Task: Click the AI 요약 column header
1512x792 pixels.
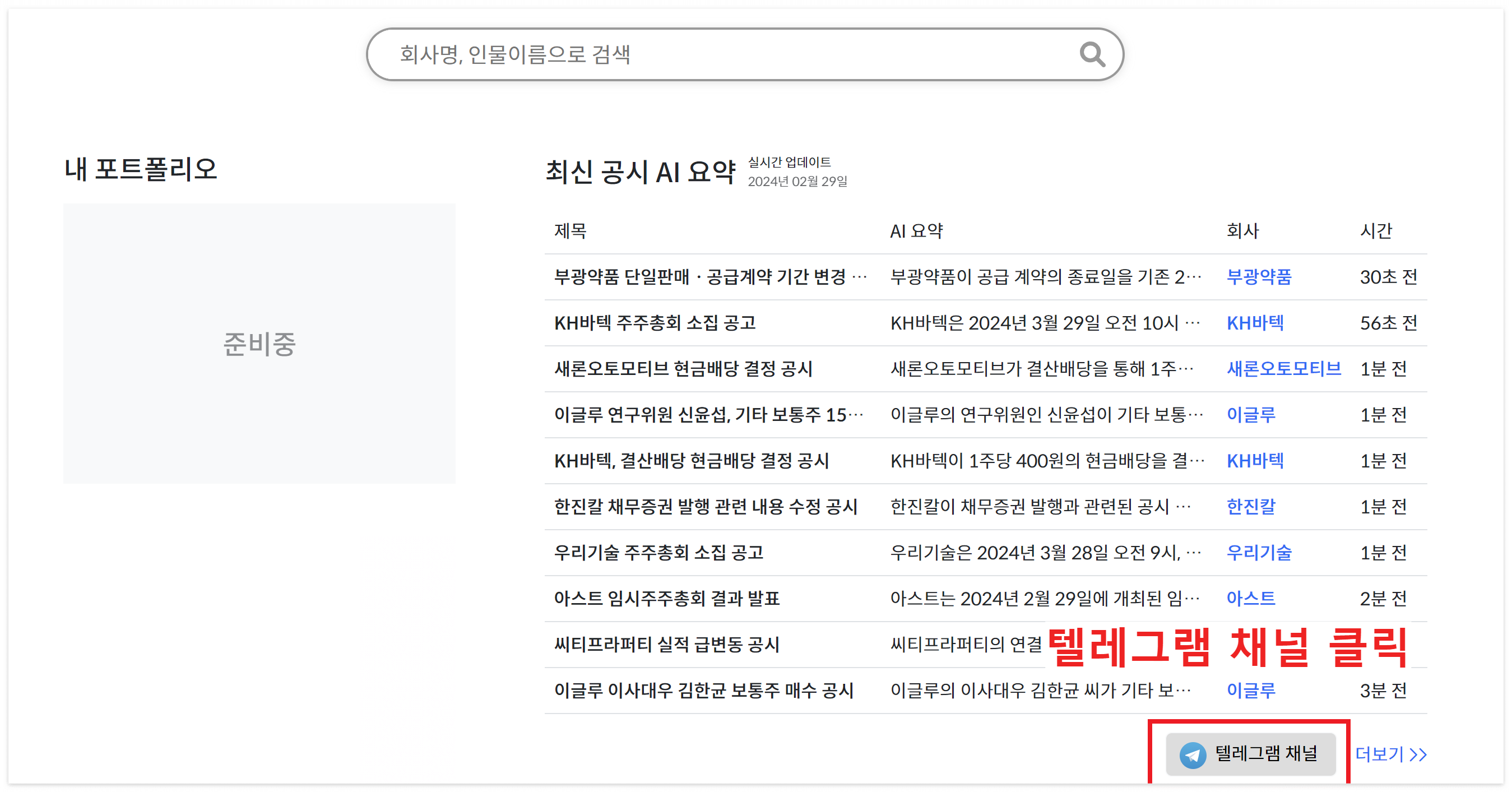Action: [x=916, y=231]
